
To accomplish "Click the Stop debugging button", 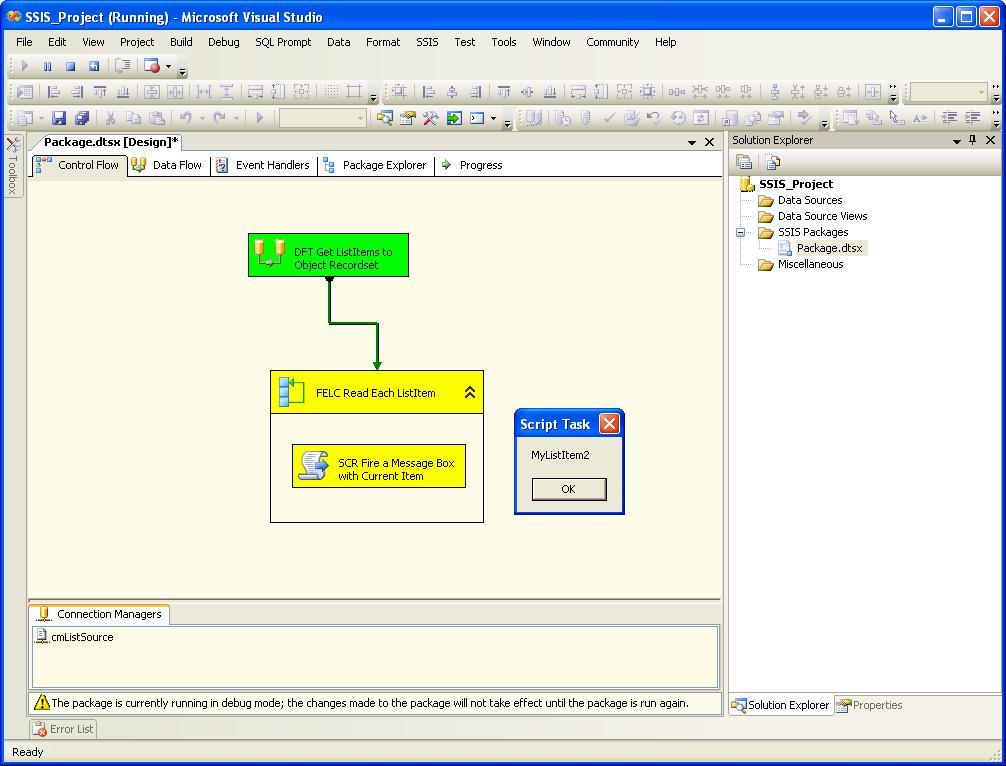I will tap(70, 66).
